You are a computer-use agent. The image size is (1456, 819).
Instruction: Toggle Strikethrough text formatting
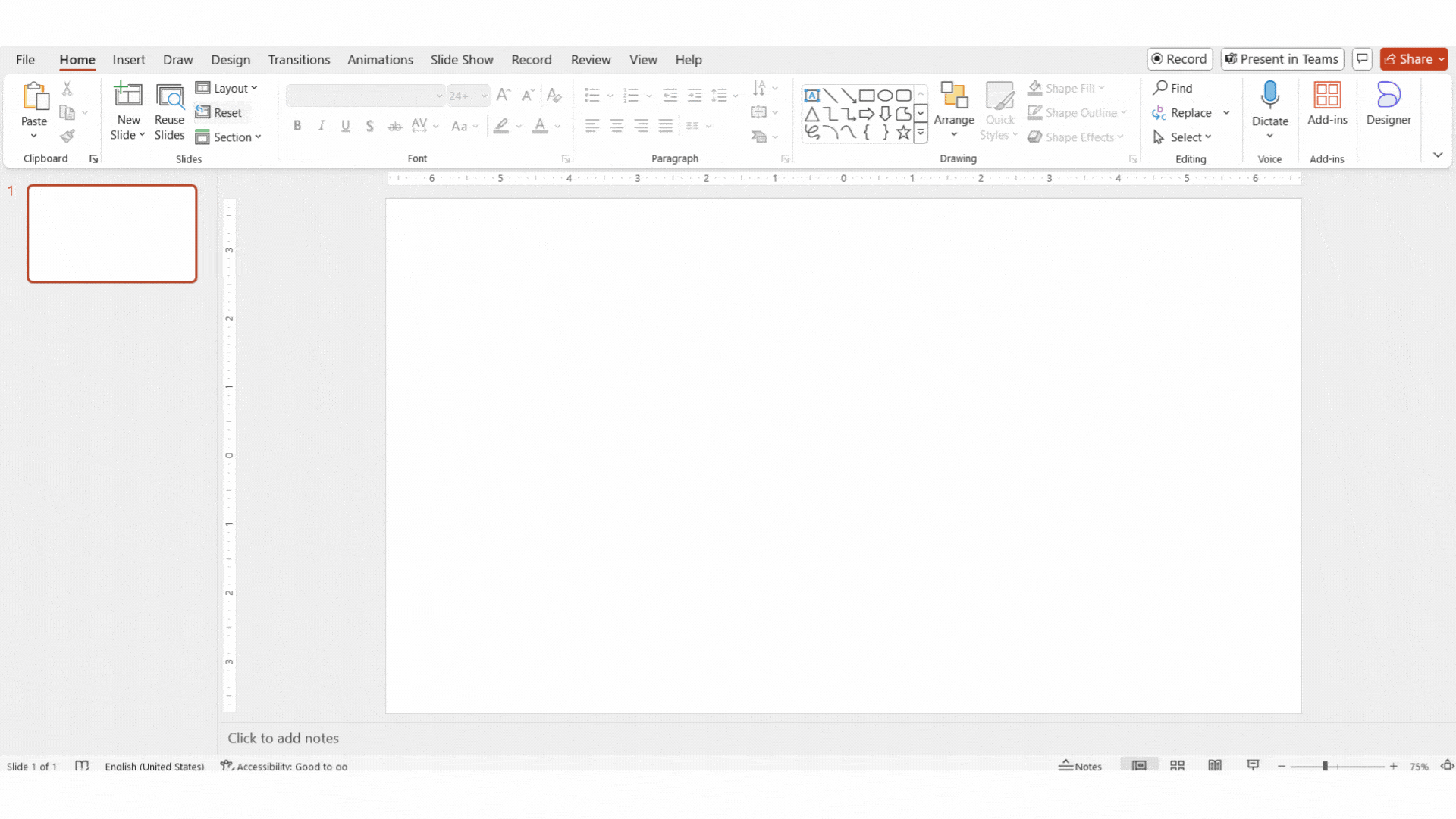click(395, 125)
